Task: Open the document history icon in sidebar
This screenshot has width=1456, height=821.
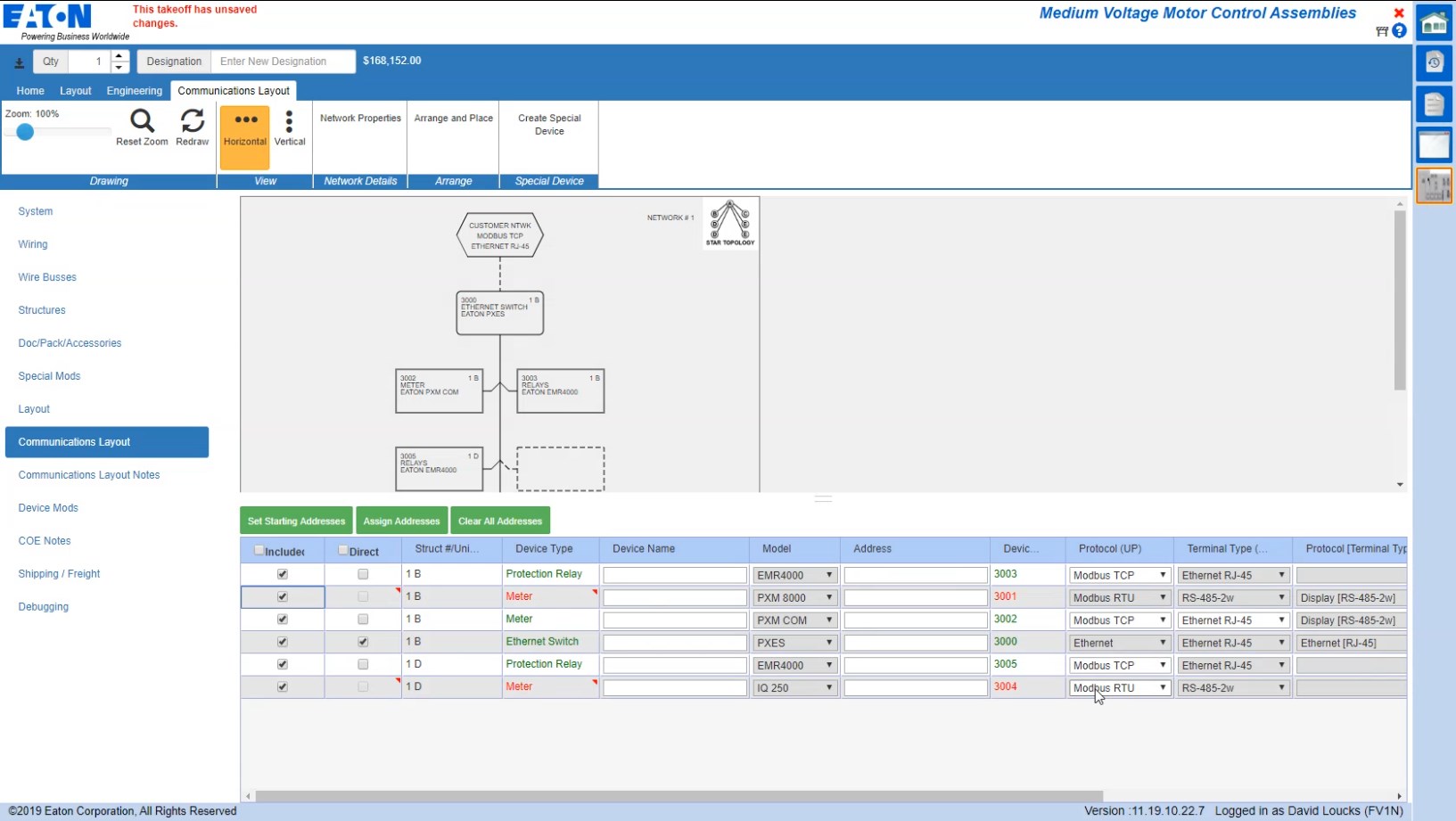Action: coord(1434,63)
